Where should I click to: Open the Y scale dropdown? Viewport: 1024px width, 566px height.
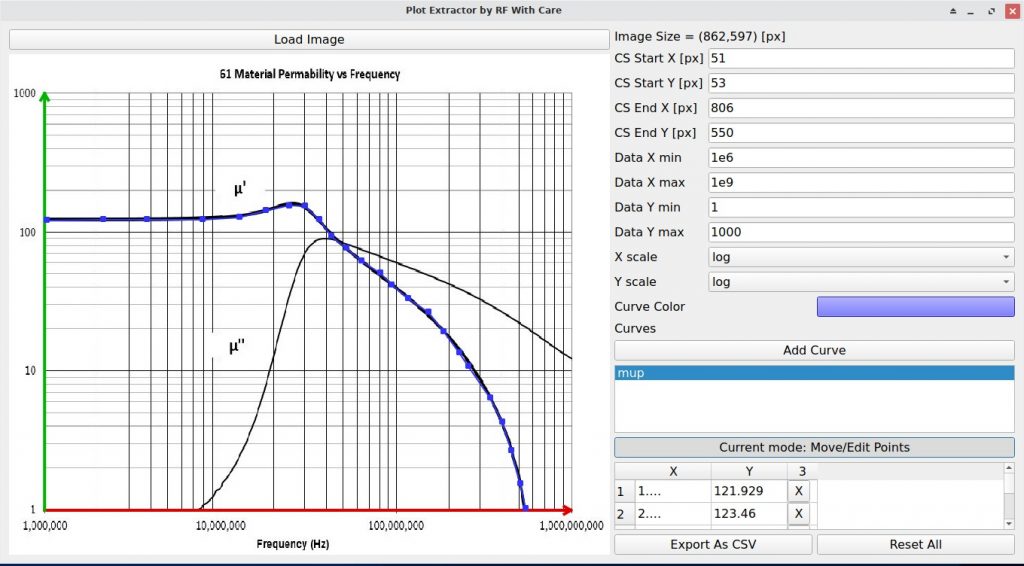(x=861, y=282)
